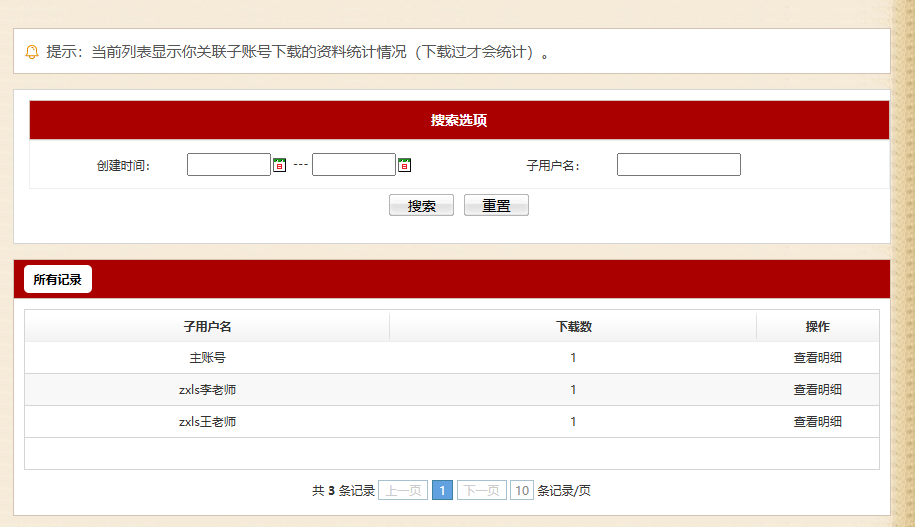
Task: Open 查看明细 for zxls李老师
Action: click(817, 390)
